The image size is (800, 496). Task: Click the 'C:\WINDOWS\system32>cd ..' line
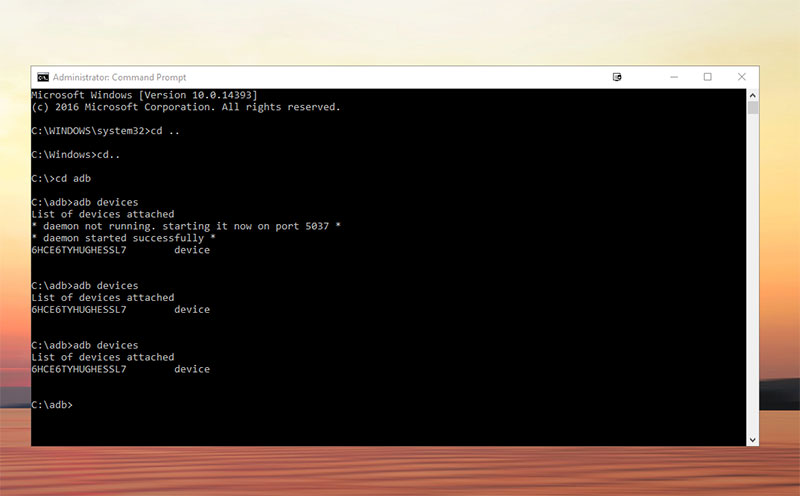point(106,131)
